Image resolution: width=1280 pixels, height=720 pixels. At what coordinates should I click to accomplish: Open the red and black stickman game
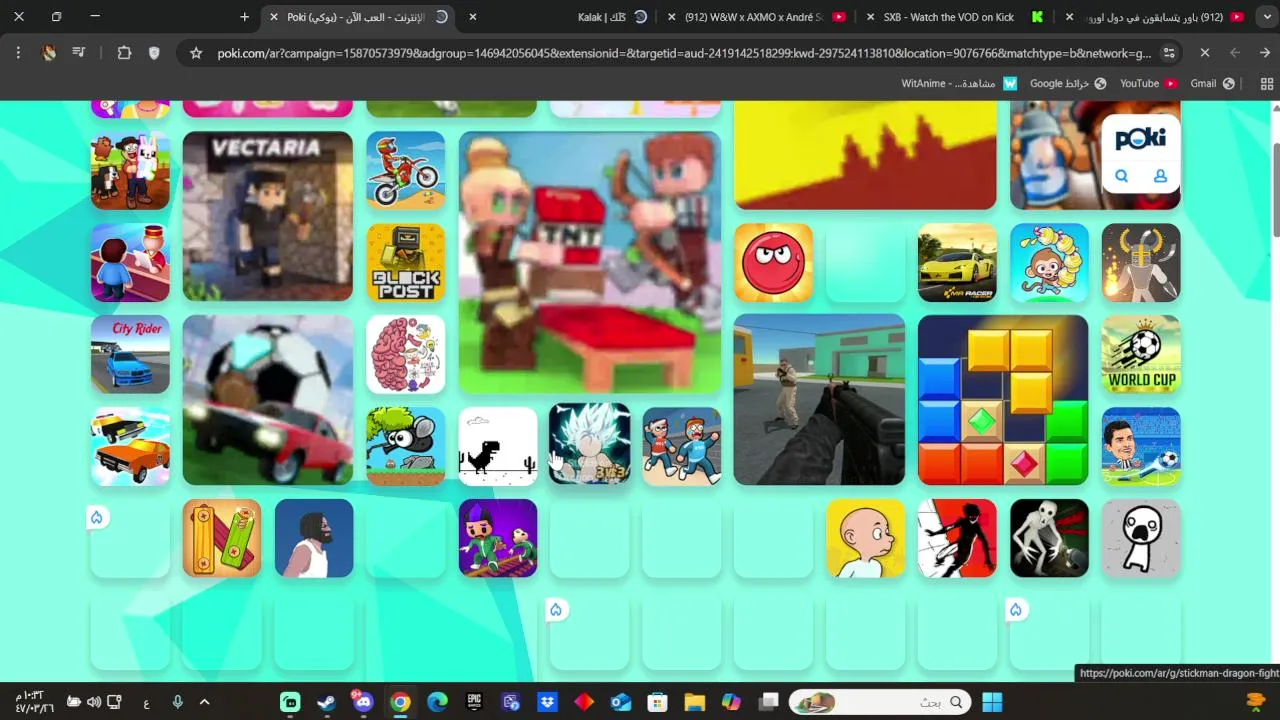[957, 538]
